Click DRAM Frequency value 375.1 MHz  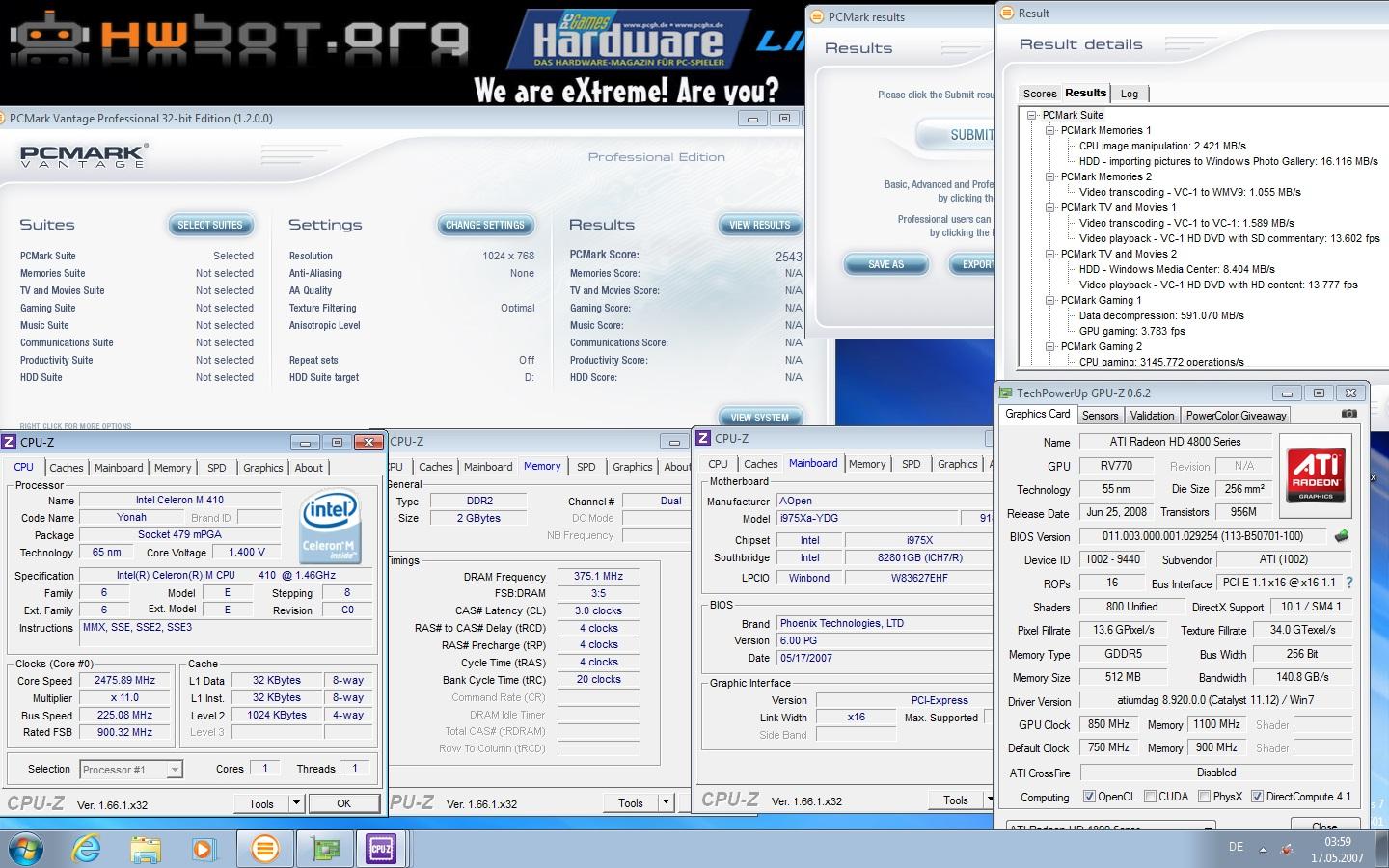click(x=599, y=576)
